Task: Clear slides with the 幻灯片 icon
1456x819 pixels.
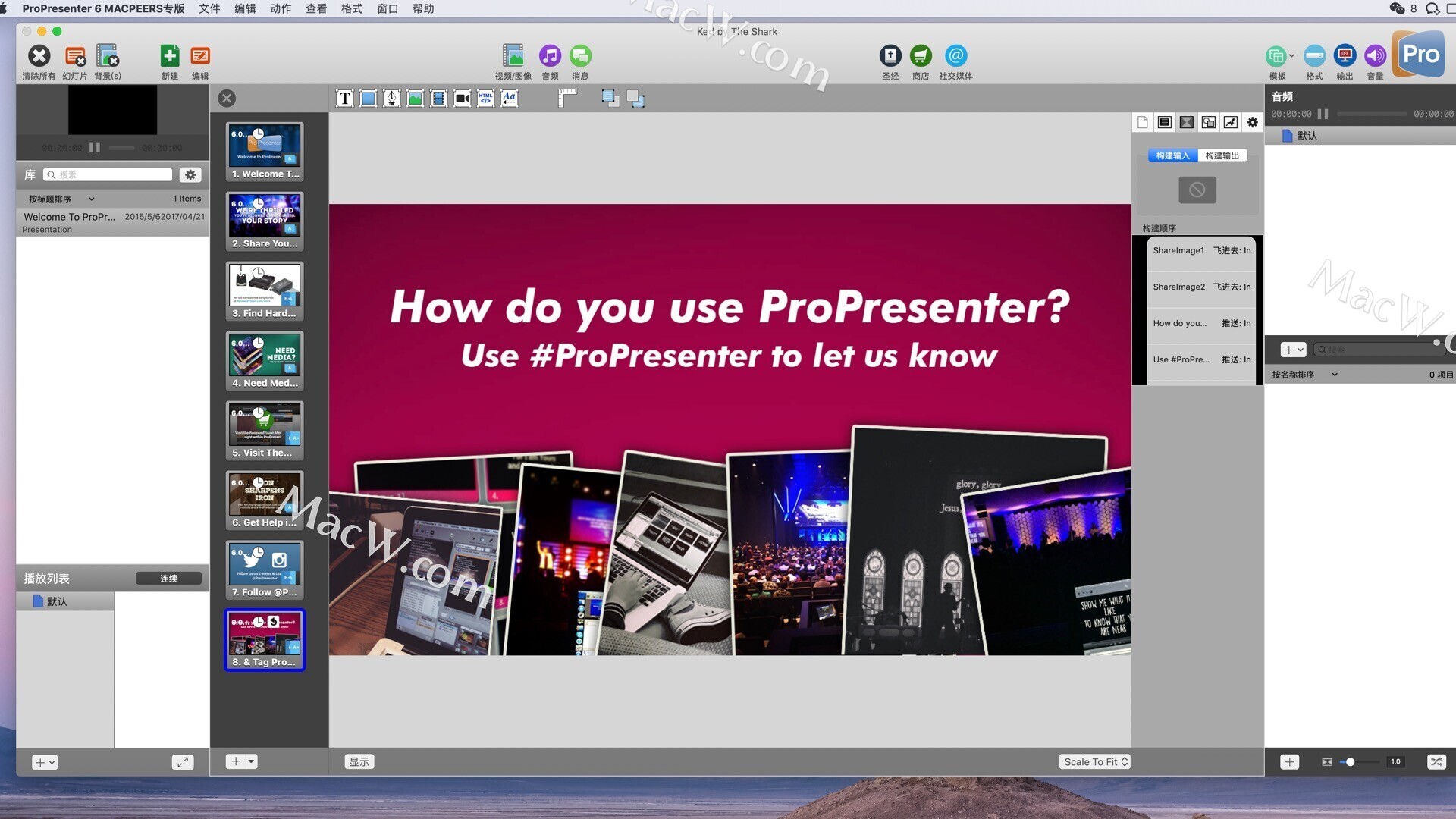Action: 75,56
